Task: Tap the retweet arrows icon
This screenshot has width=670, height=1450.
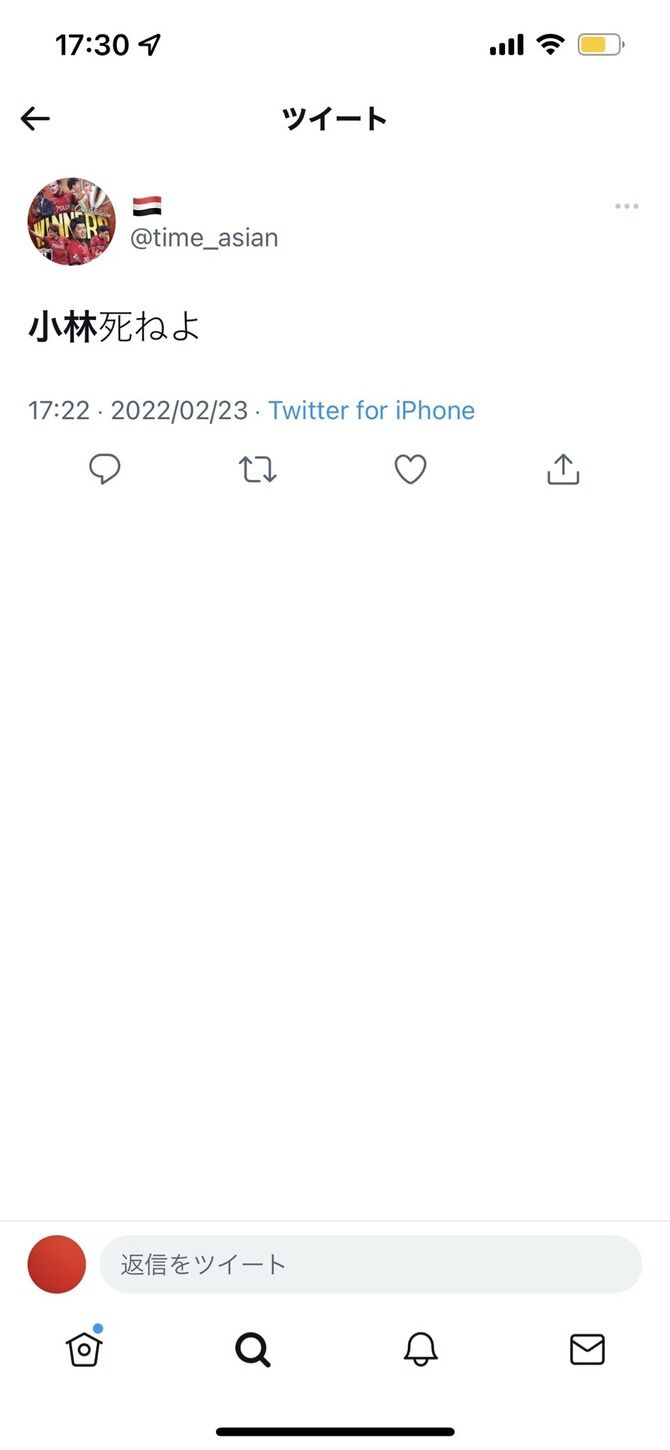Action: tap(258, 469)
